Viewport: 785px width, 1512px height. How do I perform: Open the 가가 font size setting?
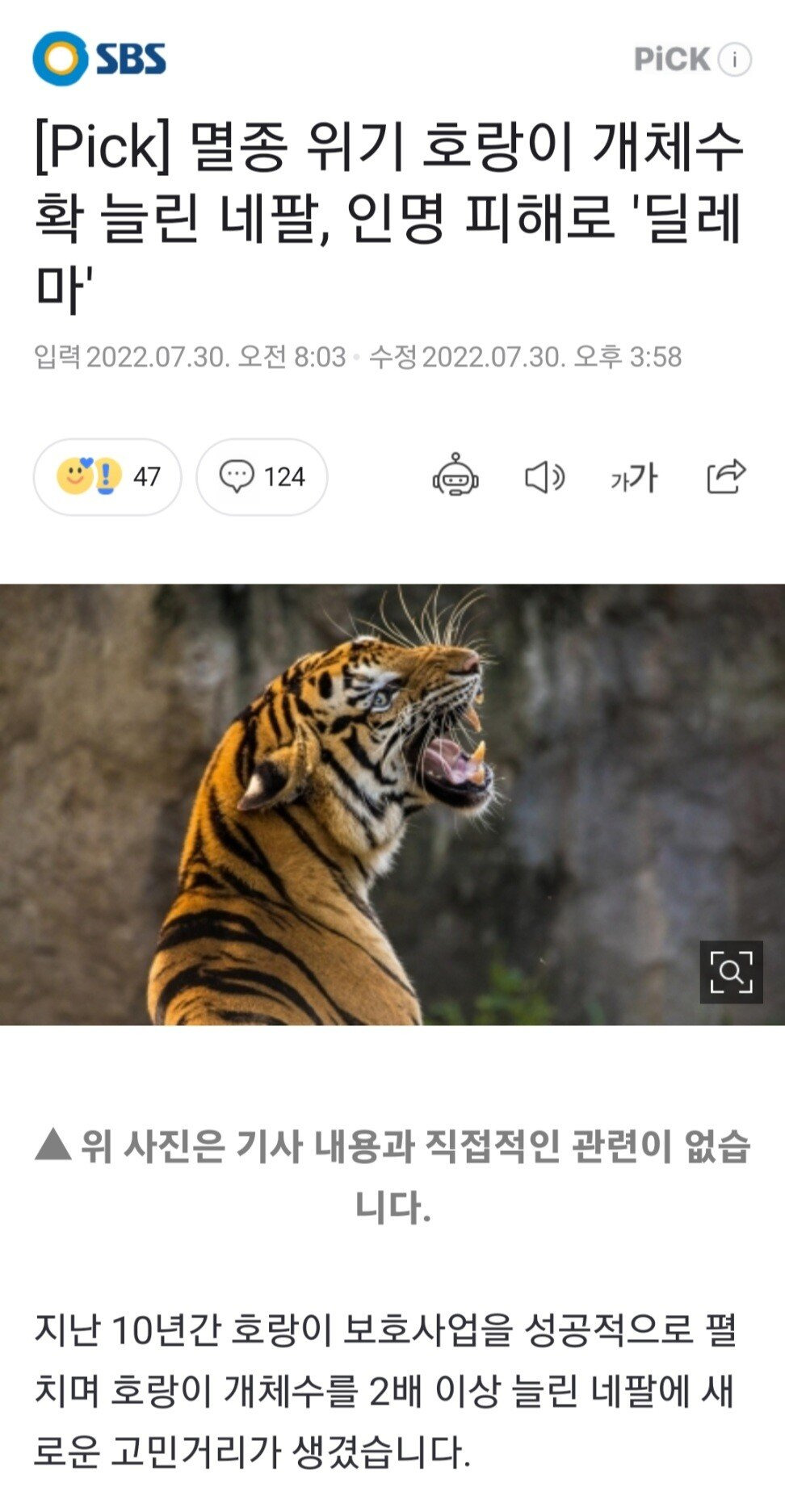[634, 477]
